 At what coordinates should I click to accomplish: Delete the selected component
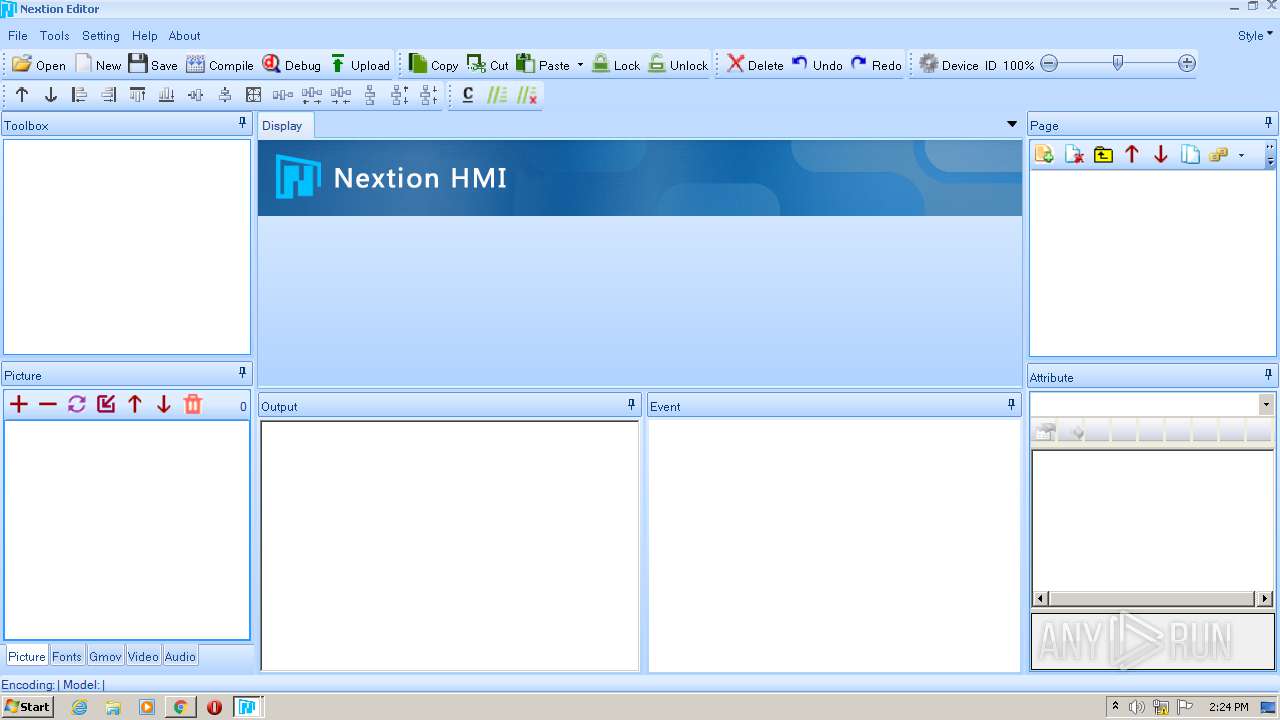point(755,64)
